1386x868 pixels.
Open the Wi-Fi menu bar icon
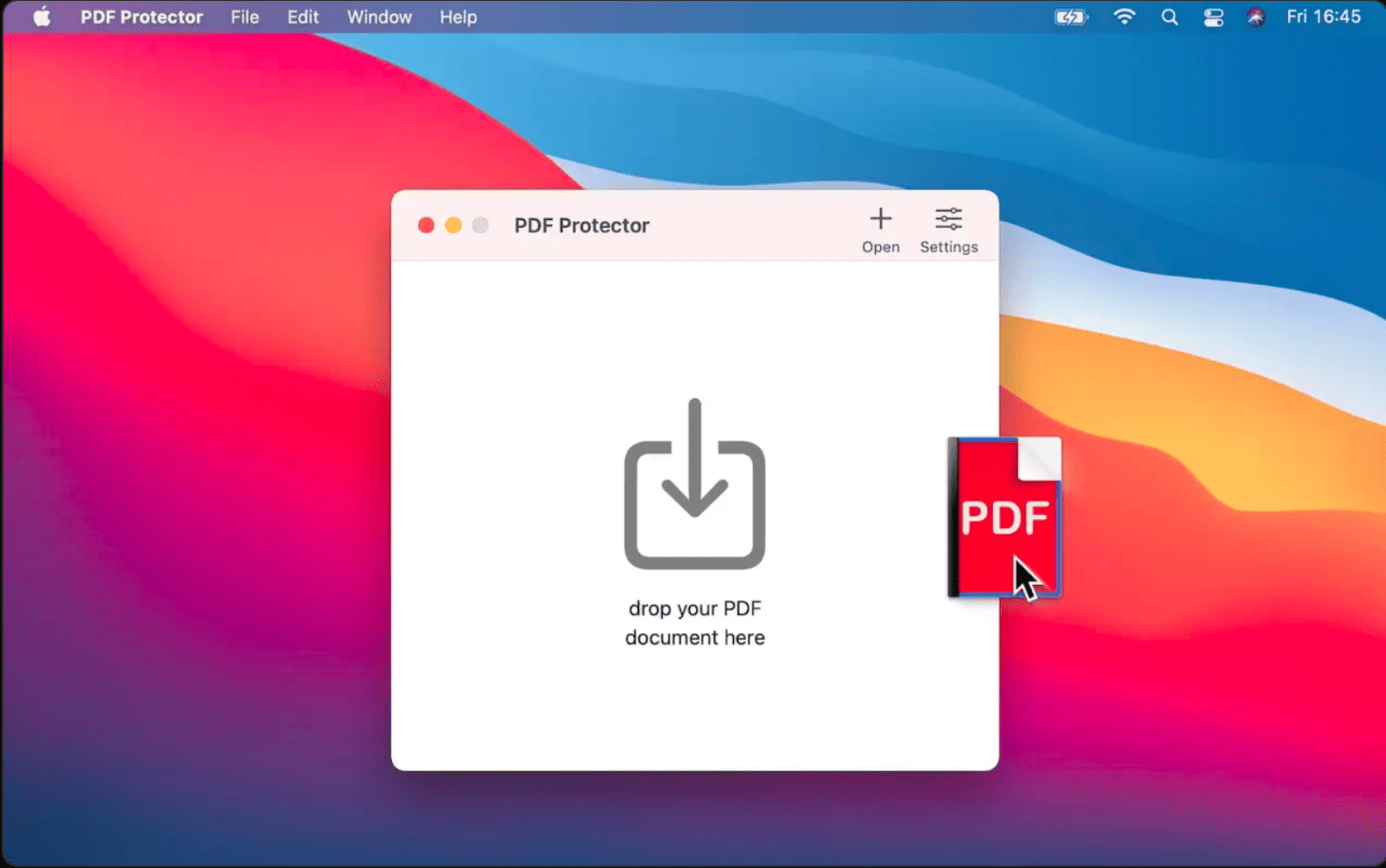click(x=1124, y=17)
